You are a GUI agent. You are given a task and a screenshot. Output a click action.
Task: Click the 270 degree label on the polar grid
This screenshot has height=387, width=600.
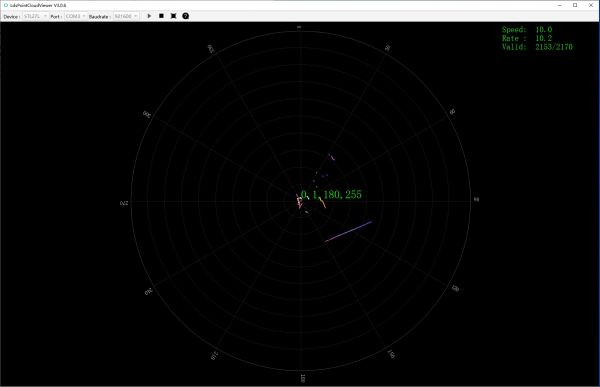[125, 203]
